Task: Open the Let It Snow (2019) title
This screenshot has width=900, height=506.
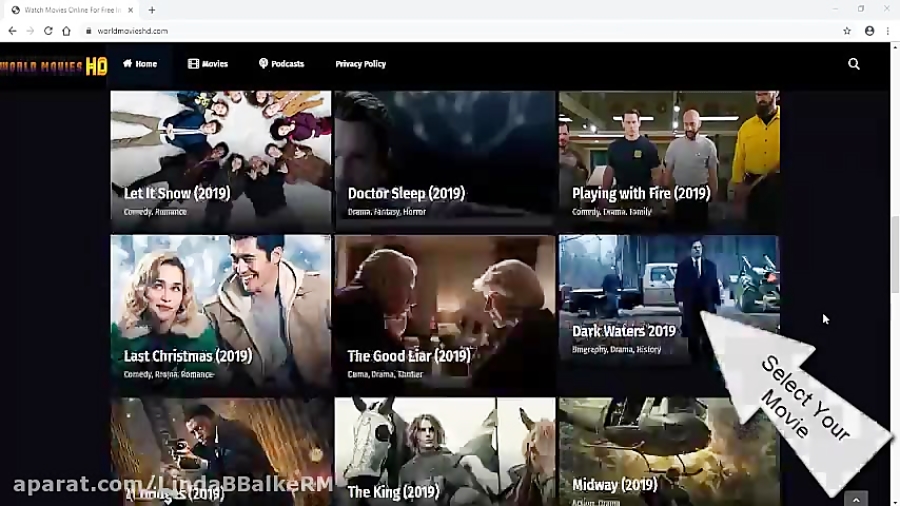Action: 177,193
